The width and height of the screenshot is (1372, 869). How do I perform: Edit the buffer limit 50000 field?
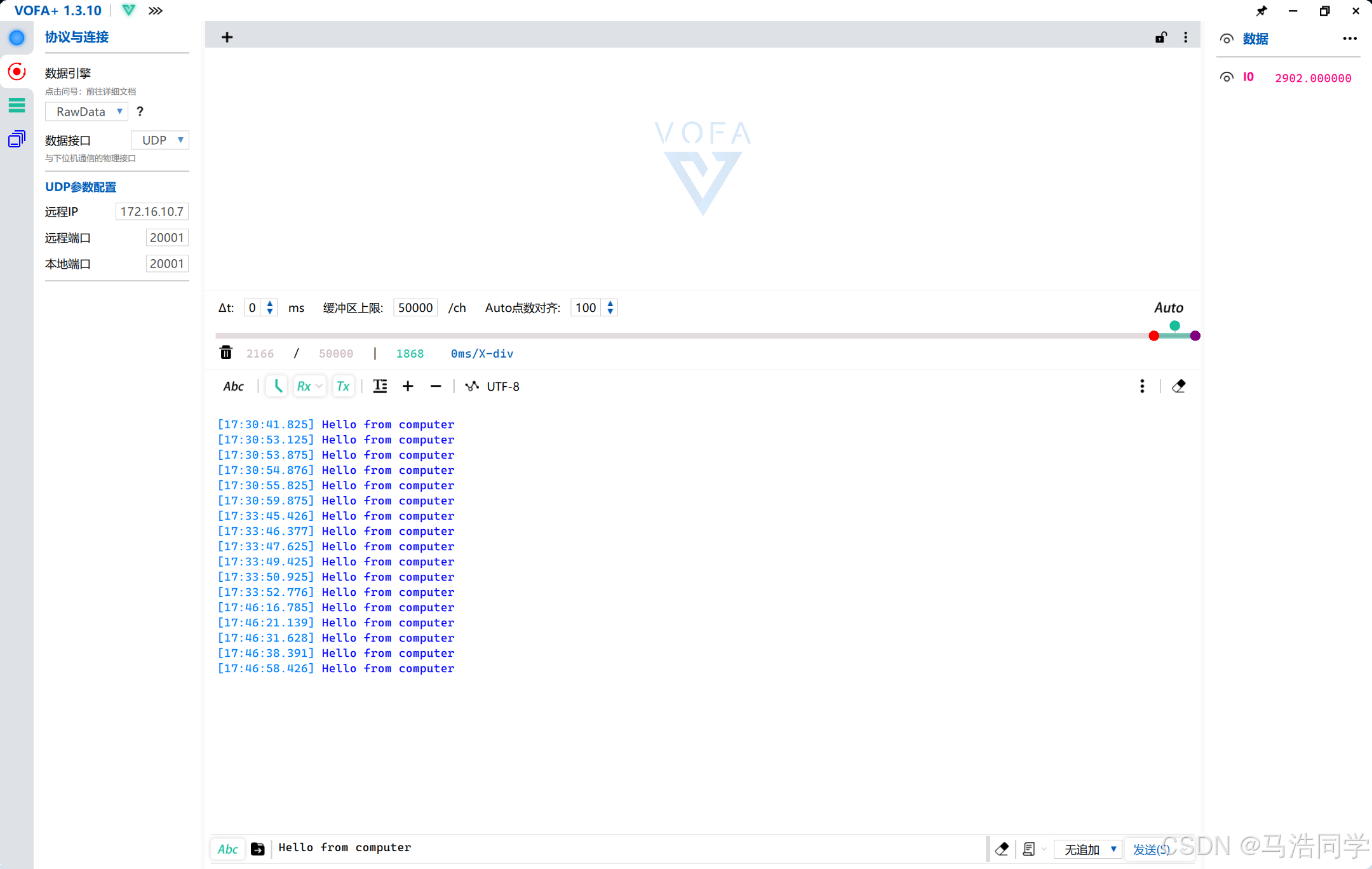[x=415, y=307]
